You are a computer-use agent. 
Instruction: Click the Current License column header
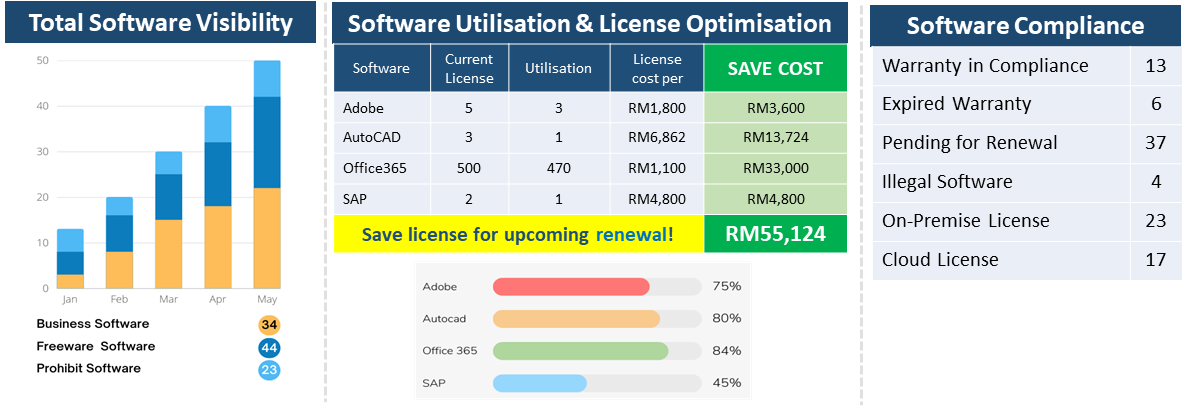tap(469, 68)
